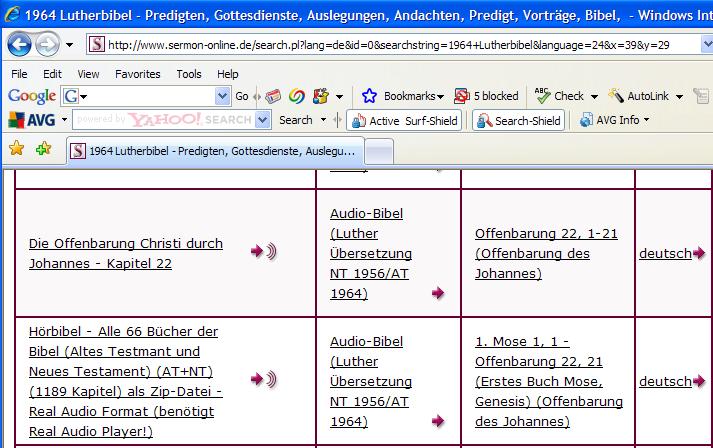The height and width of the screenshot is (448, 713).
Task: Toggle Active Surf-Shield button
Action: 404,121
